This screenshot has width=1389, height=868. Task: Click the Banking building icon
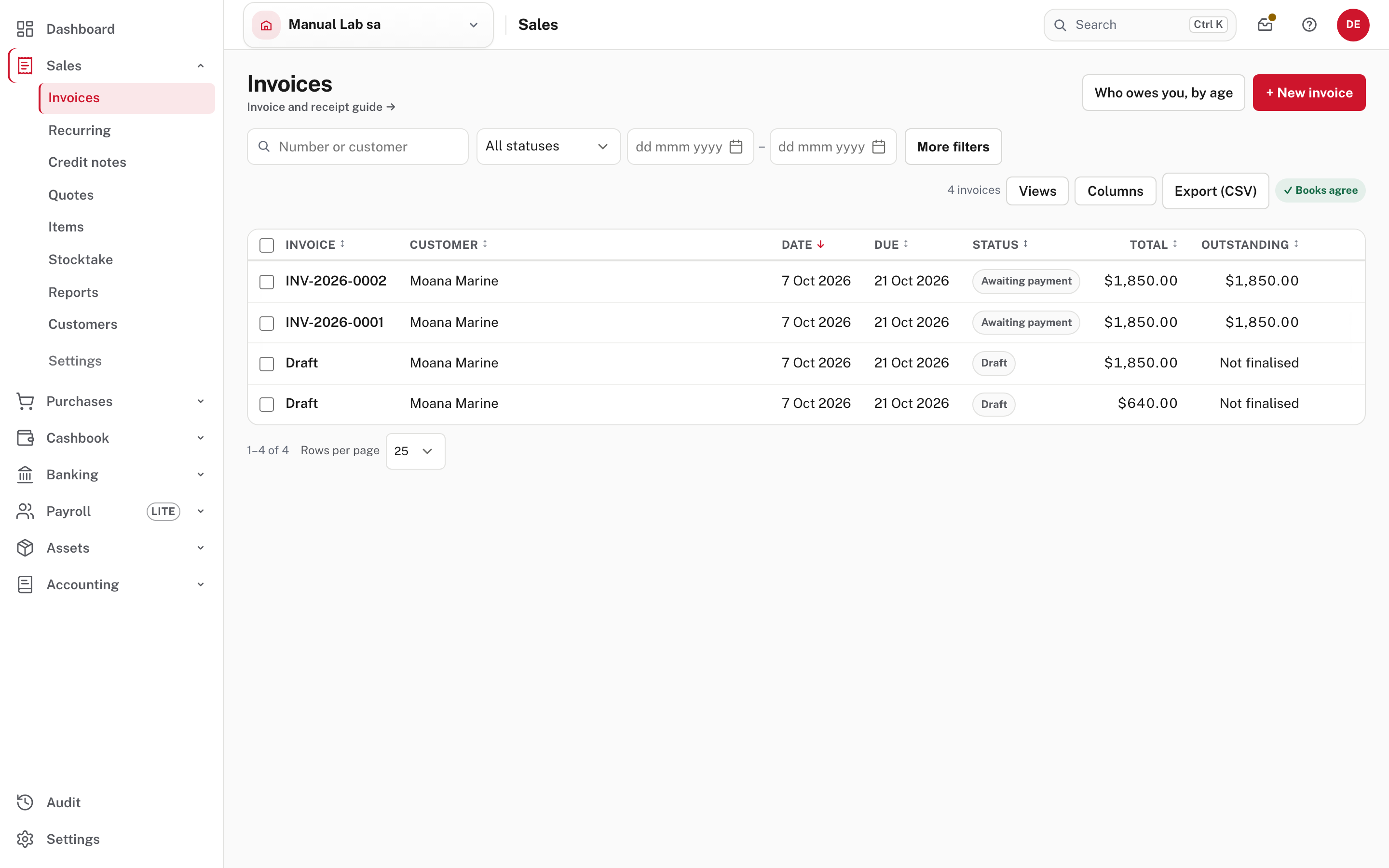point(25,475)
